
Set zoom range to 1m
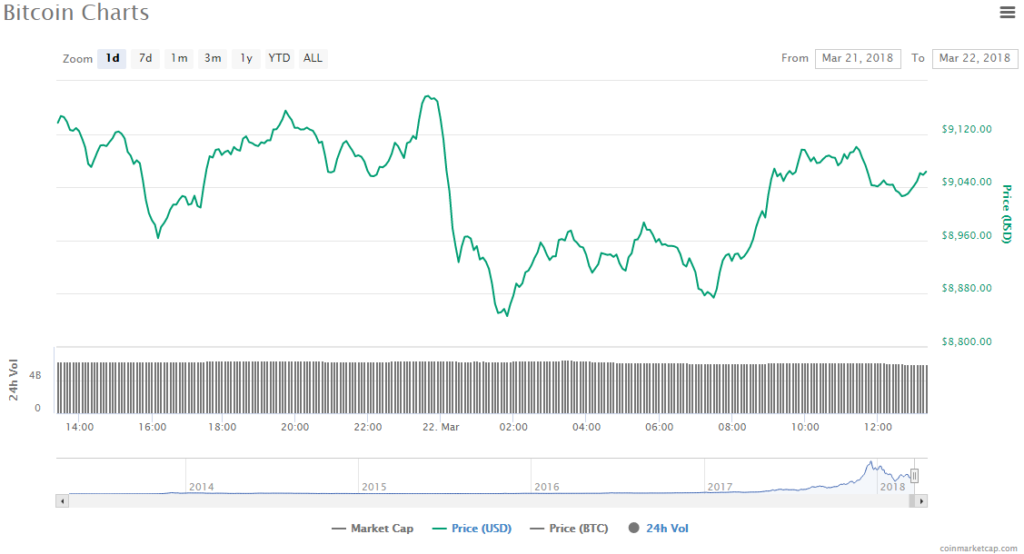coord(179,58)
